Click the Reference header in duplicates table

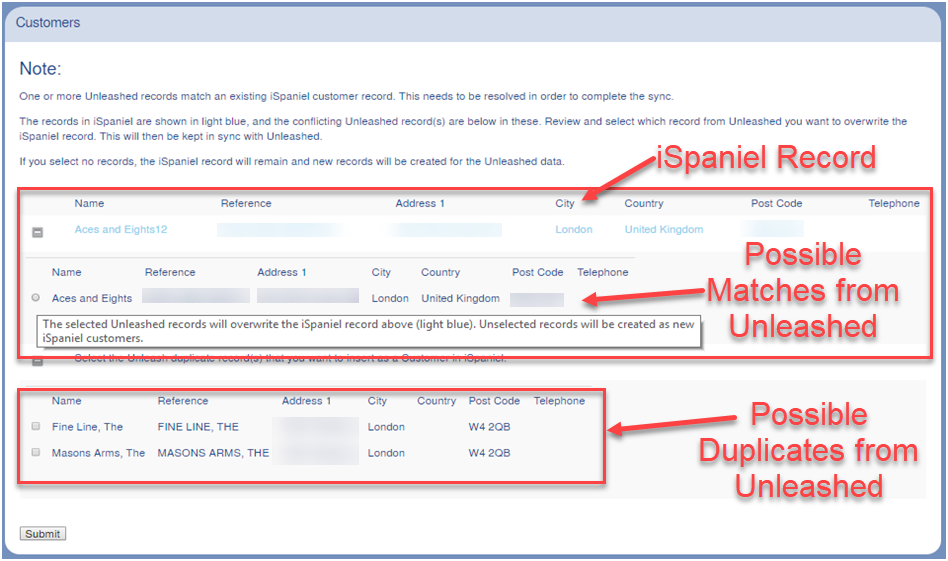[183, 401]
